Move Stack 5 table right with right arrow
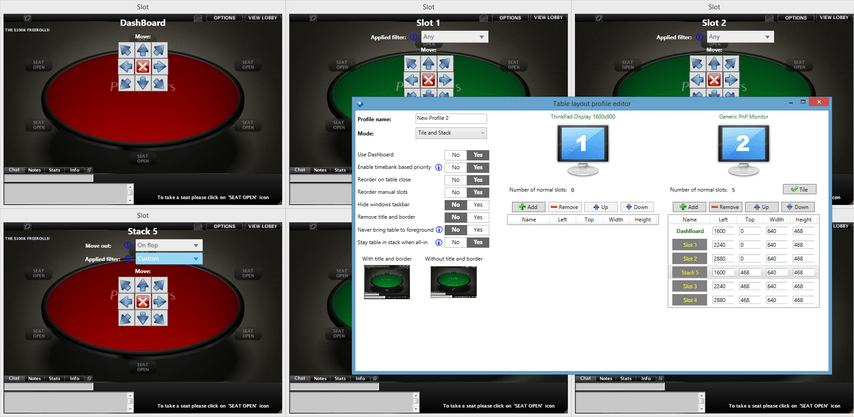 pyautogui.click(x=159, y=302)
